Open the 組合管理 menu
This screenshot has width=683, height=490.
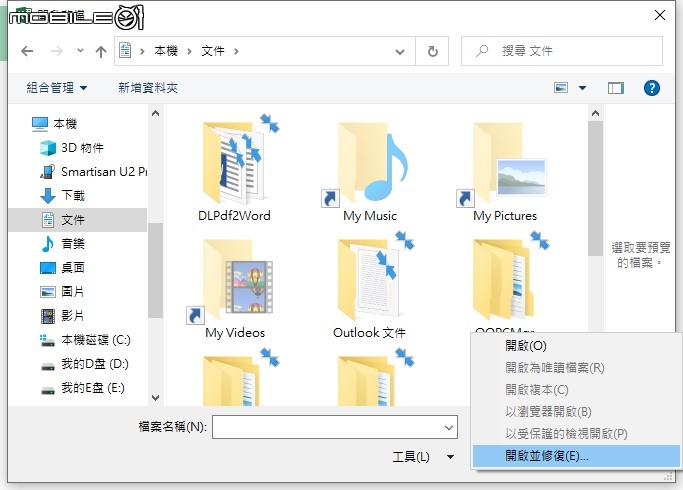pos(57,88)
